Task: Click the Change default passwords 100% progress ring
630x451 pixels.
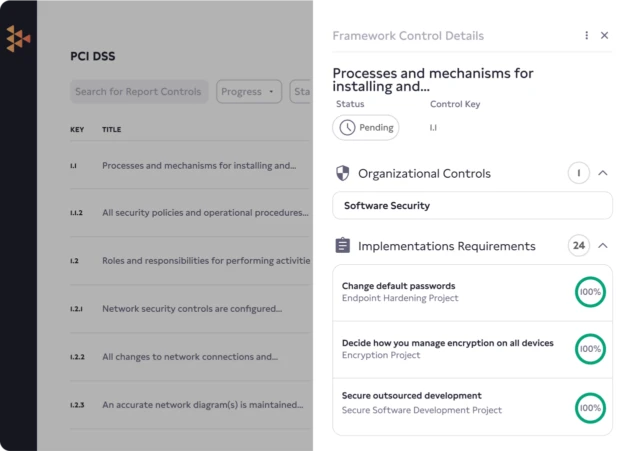Action: point(590,292)
